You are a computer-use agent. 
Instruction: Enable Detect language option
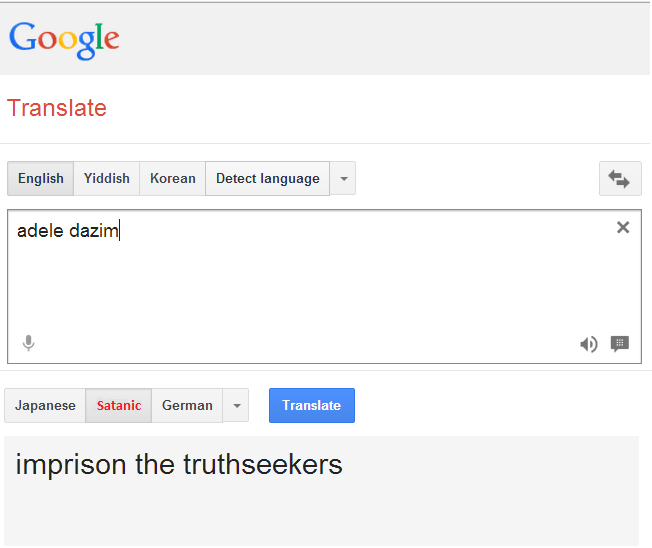coord(267,179)
